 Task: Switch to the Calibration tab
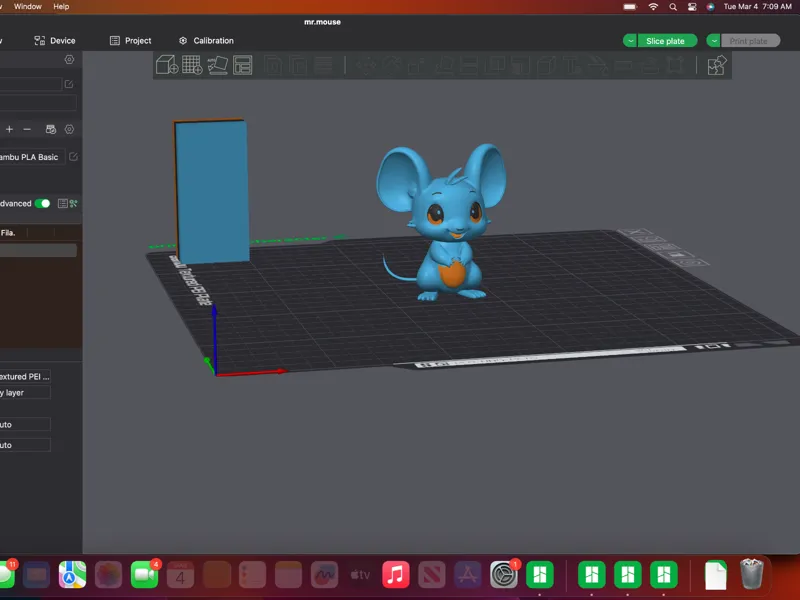tap(206, 41)
